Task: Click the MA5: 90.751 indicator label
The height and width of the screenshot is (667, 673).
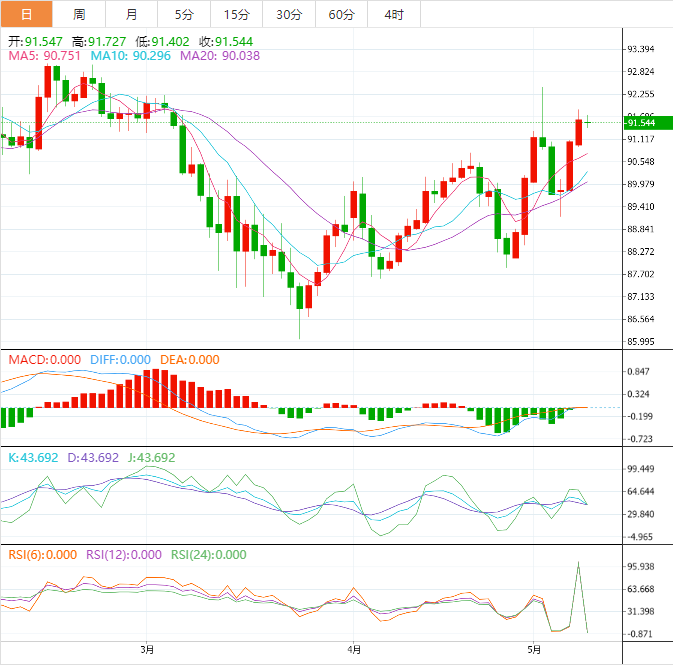Action: point(45,56)
